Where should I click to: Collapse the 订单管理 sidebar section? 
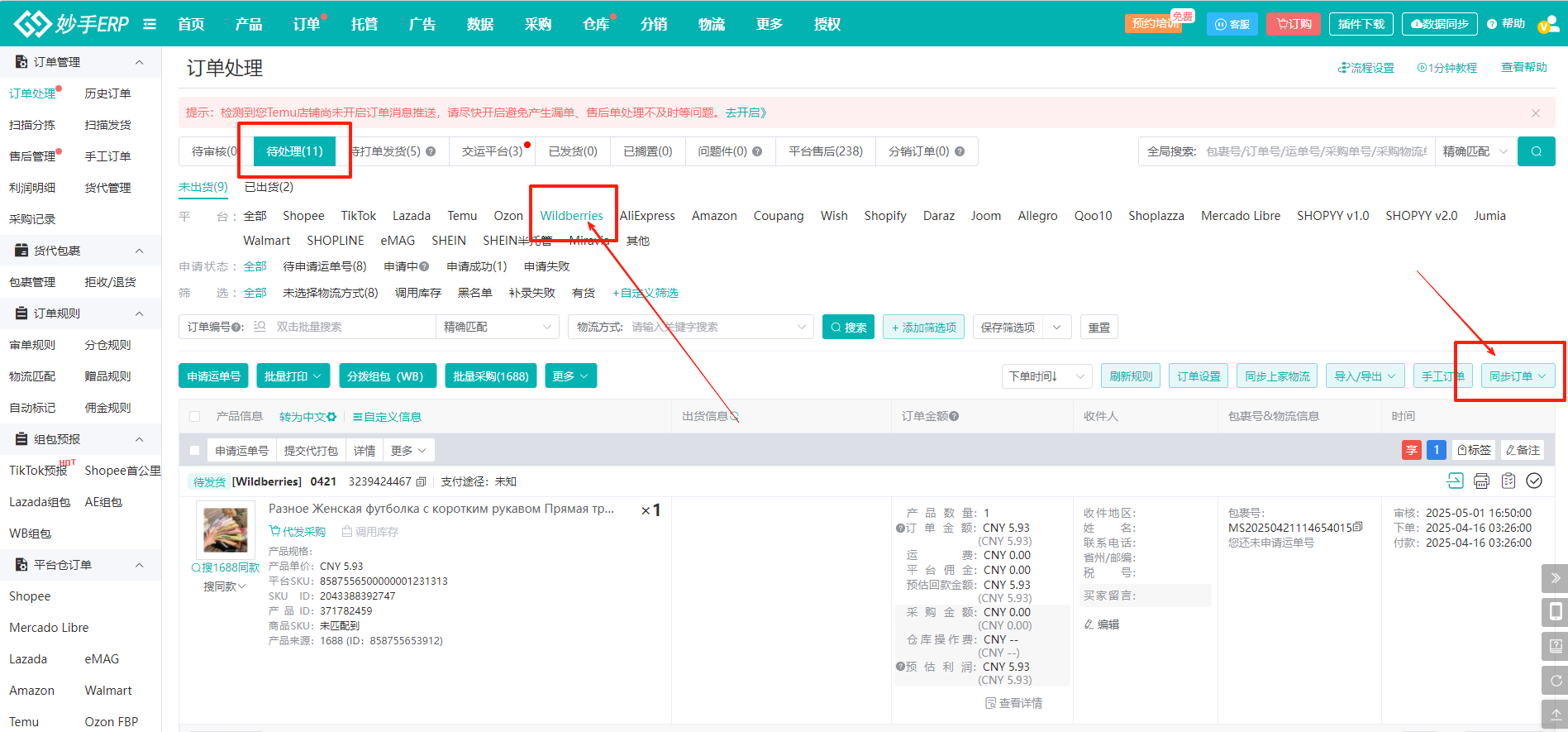[x=140, y=62]
